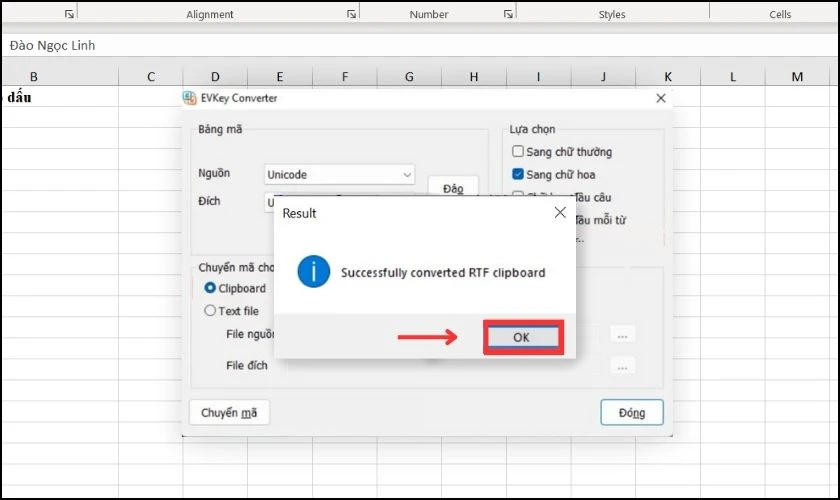Select column B header
This screenshot has width=840, height=500.
tap(34, 77)
